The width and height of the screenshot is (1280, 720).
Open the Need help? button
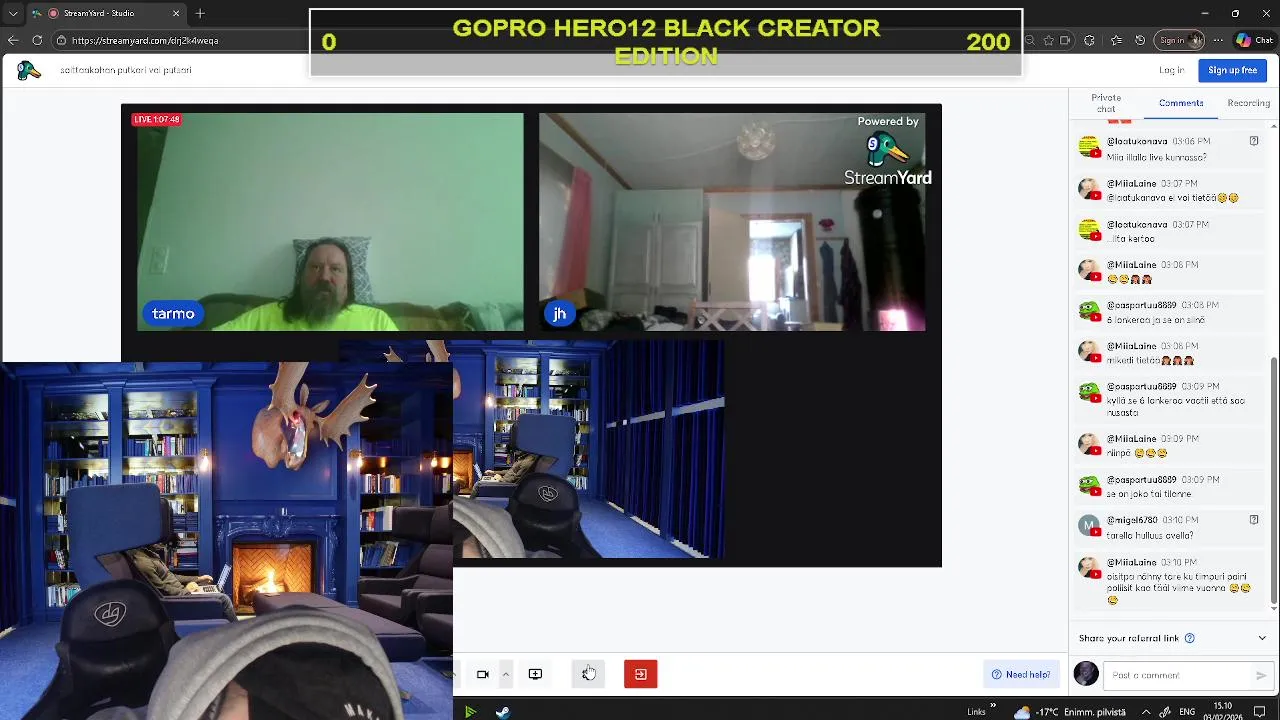point(1021,674)
